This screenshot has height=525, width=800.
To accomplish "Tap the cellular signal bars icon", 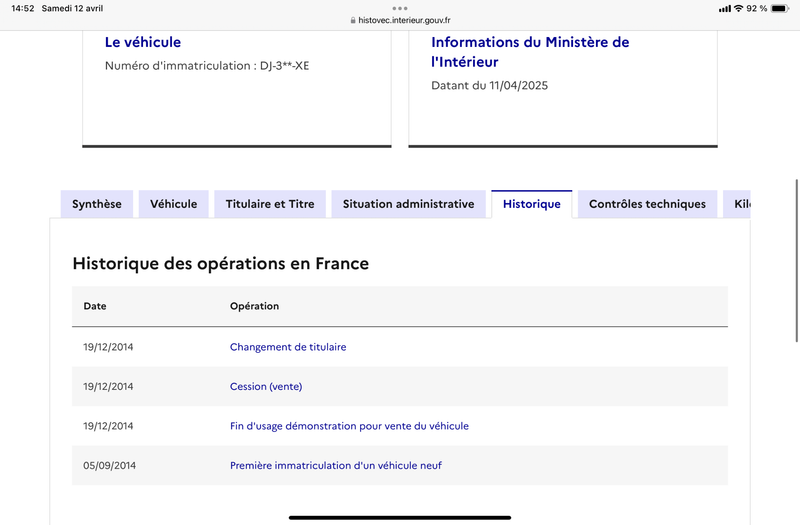I will [x=724, y=8].
